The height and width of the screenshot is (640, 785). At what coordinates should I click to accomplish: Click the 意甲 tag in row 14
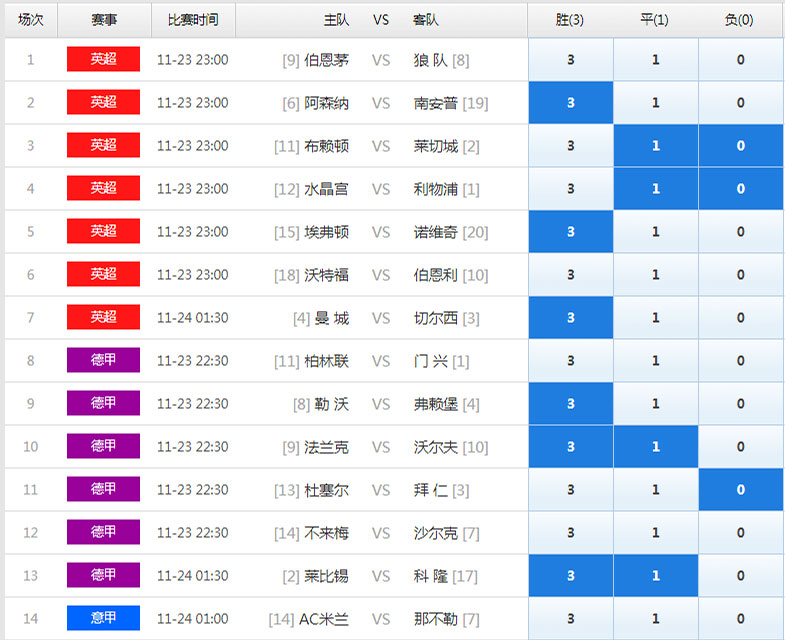104,618
